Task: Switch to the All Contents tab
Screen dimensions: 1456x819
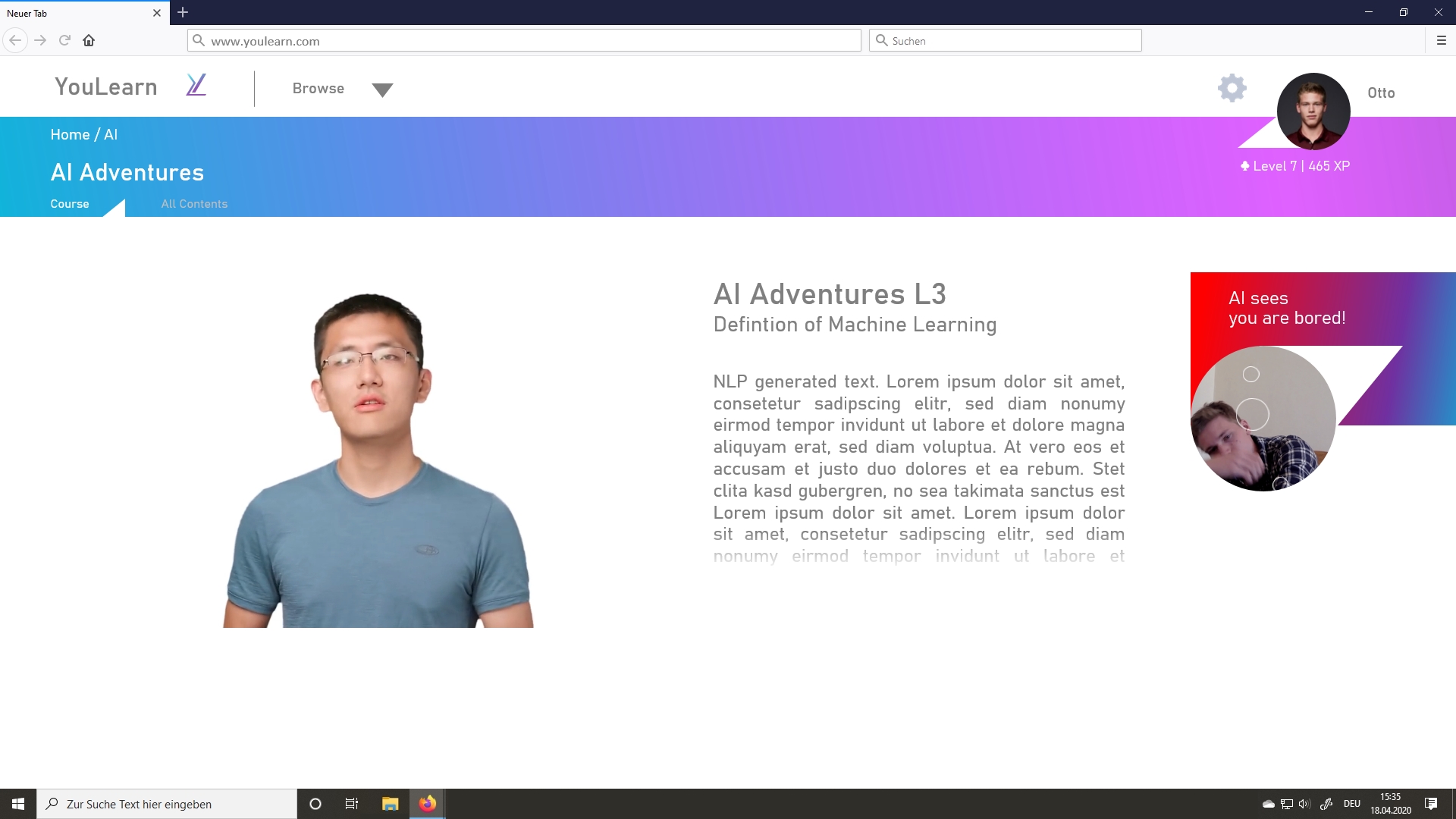Action: [194, 204]
